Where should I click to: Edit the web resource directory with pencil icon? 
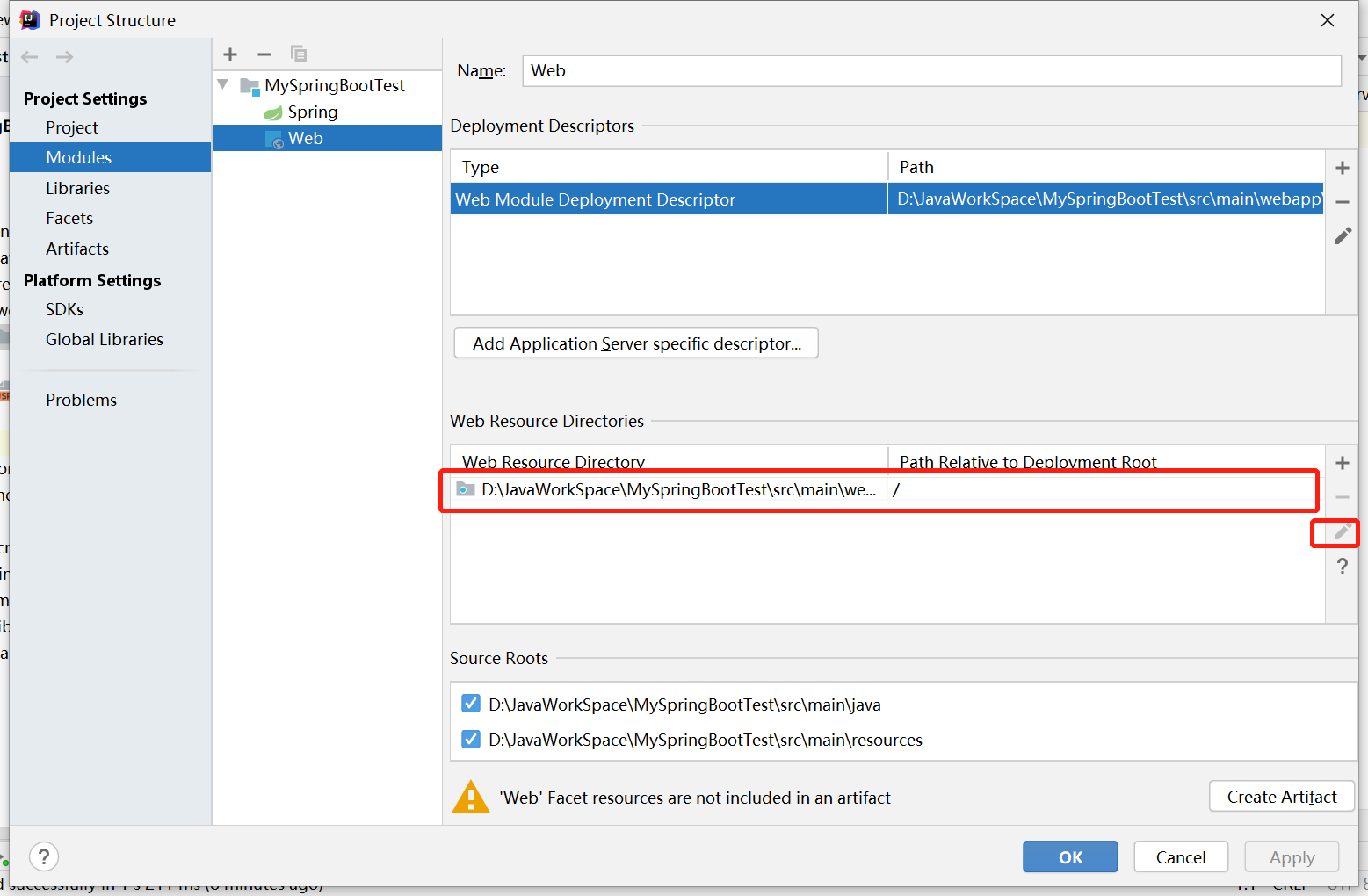(x=1336, y=531)
